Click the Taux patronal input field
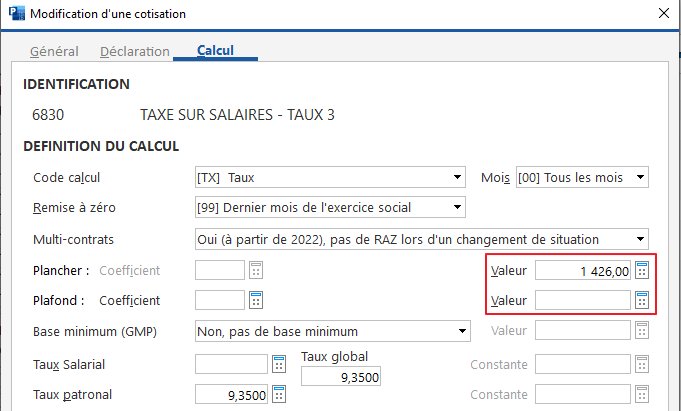 tap(232, 394)
